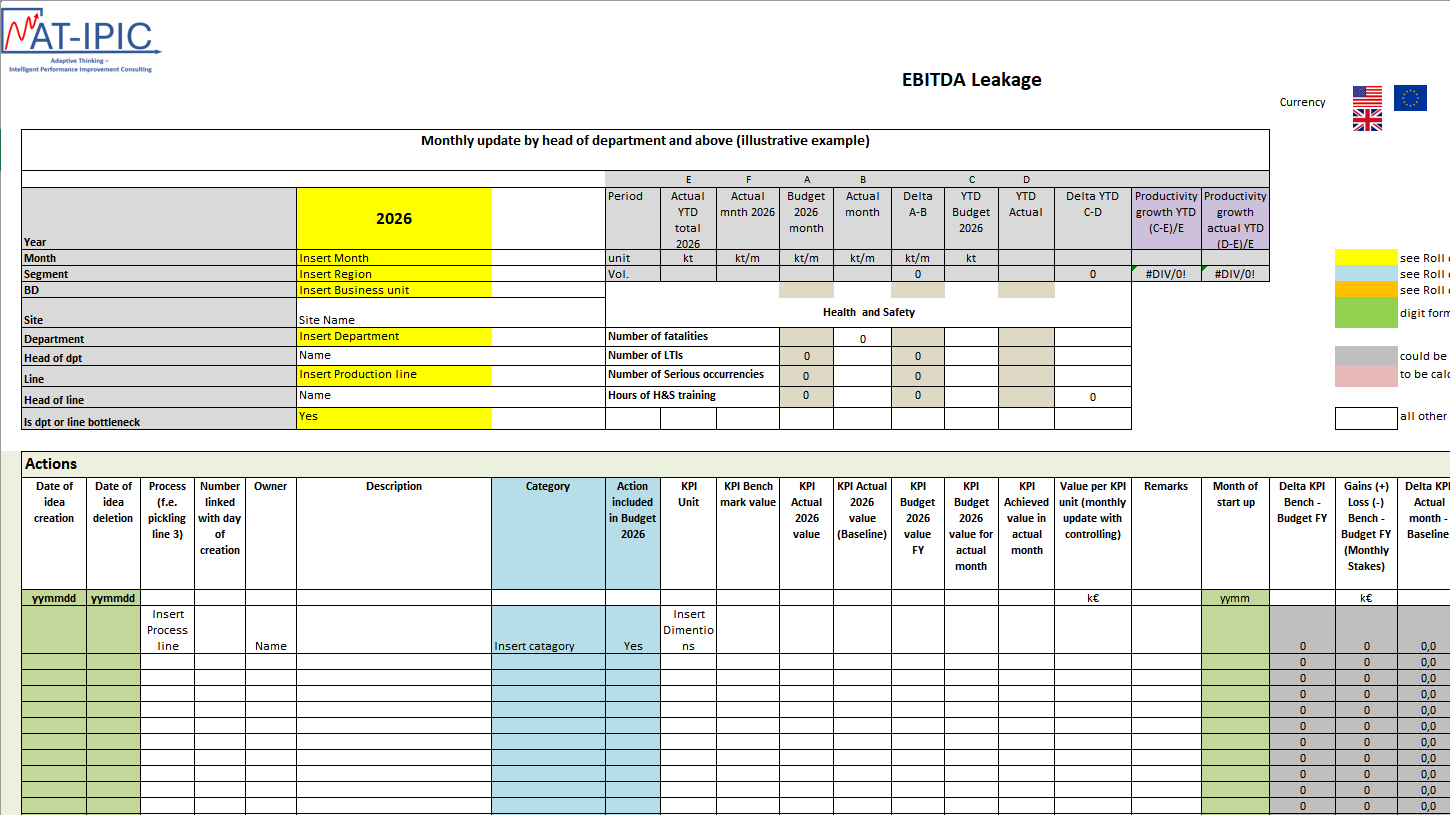Click the gray legend color swatch
Screen dimensions: 1450x815
pyautogui.click(x=1366, y=356)
